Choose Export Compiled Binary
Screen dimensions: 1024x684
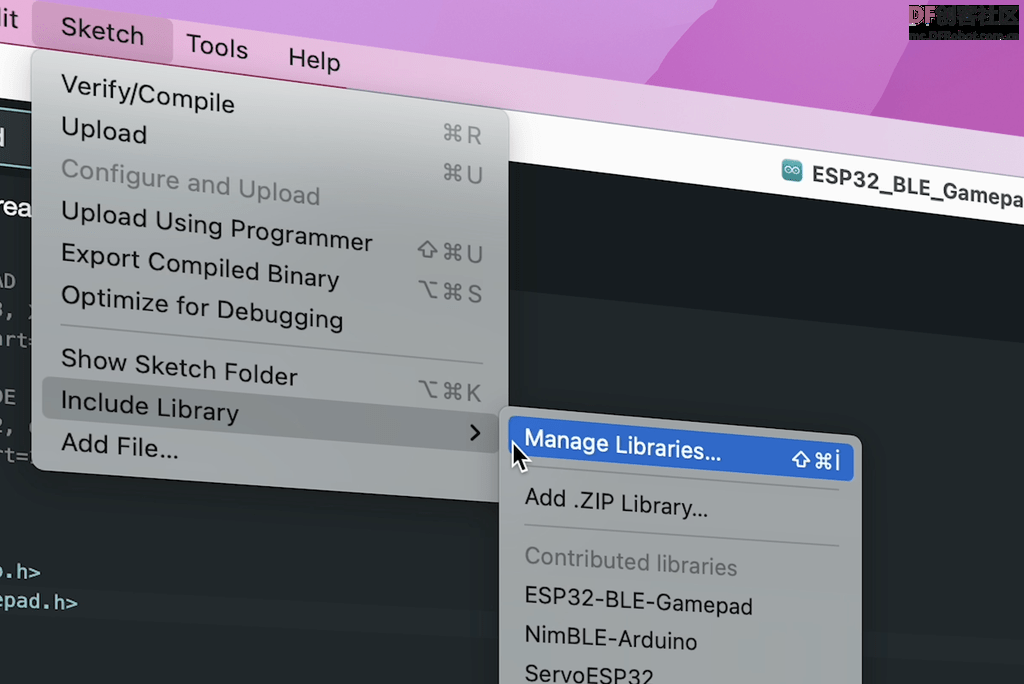point(200,265)
